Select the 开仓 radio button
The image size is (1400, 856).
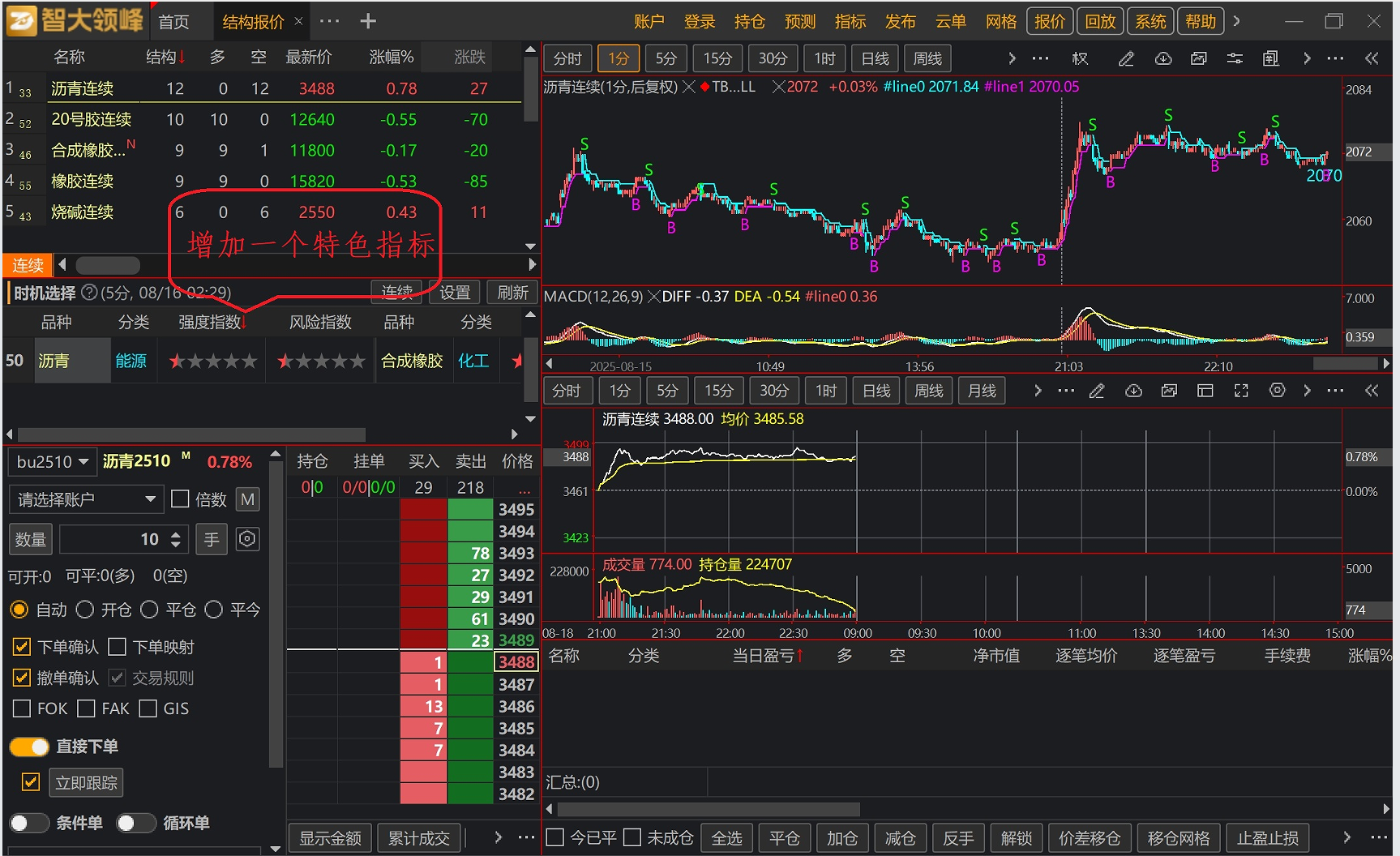(85, 610)
